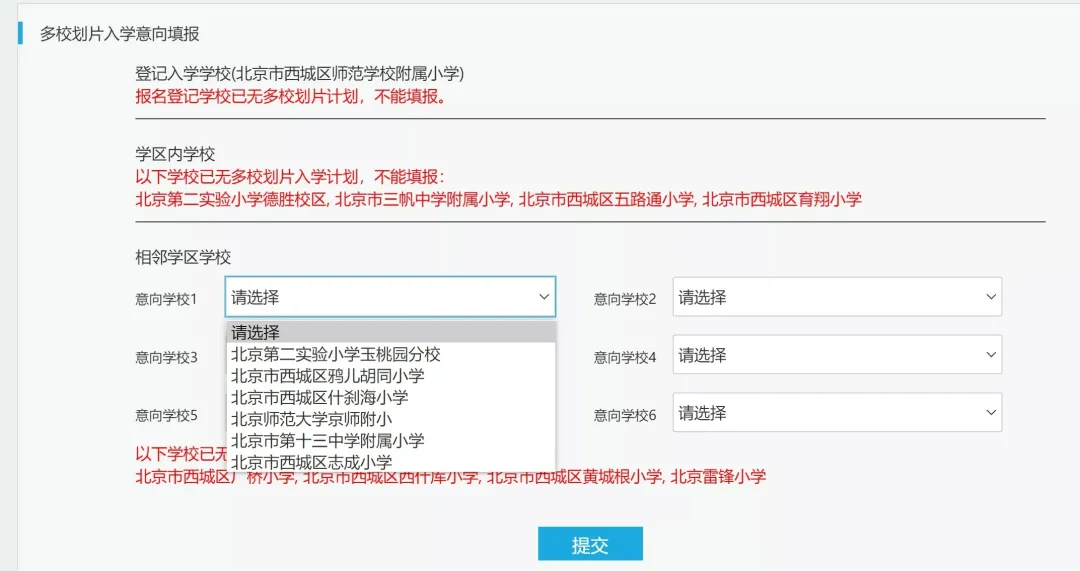Pick 北京师范大学京师附小 from list

[x=391, y=419]
